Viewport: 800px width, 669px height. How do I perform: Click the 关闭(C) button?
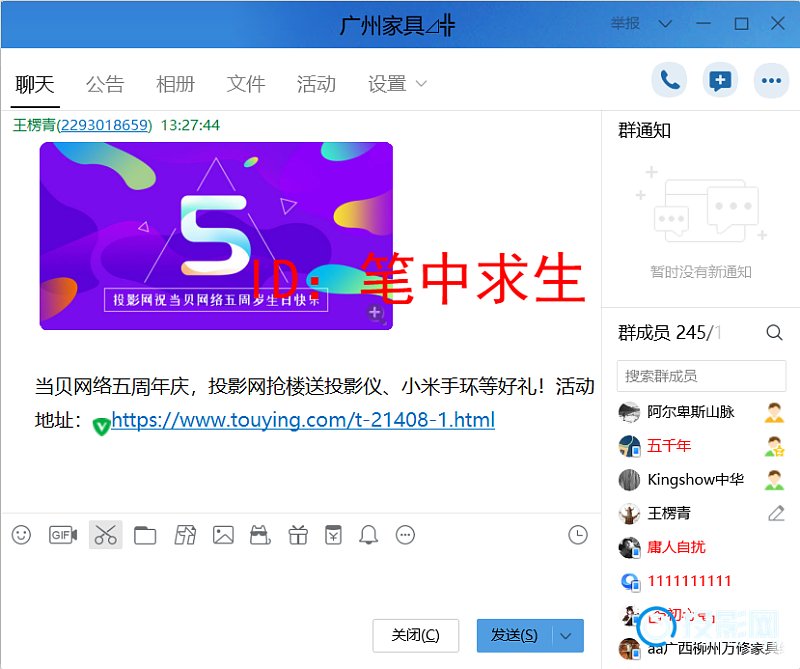point(415,636)
